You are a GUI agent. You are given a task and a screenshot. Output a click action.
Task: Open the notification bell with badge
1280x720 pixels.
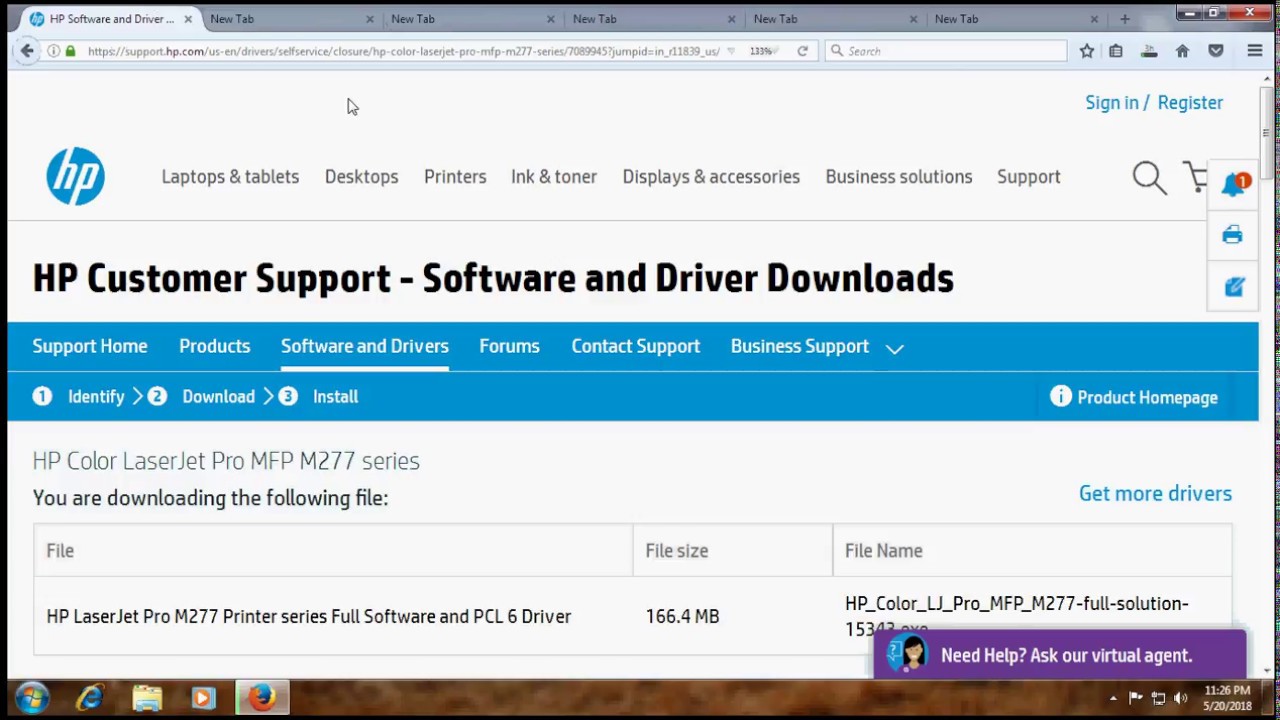click(1234, 184)
